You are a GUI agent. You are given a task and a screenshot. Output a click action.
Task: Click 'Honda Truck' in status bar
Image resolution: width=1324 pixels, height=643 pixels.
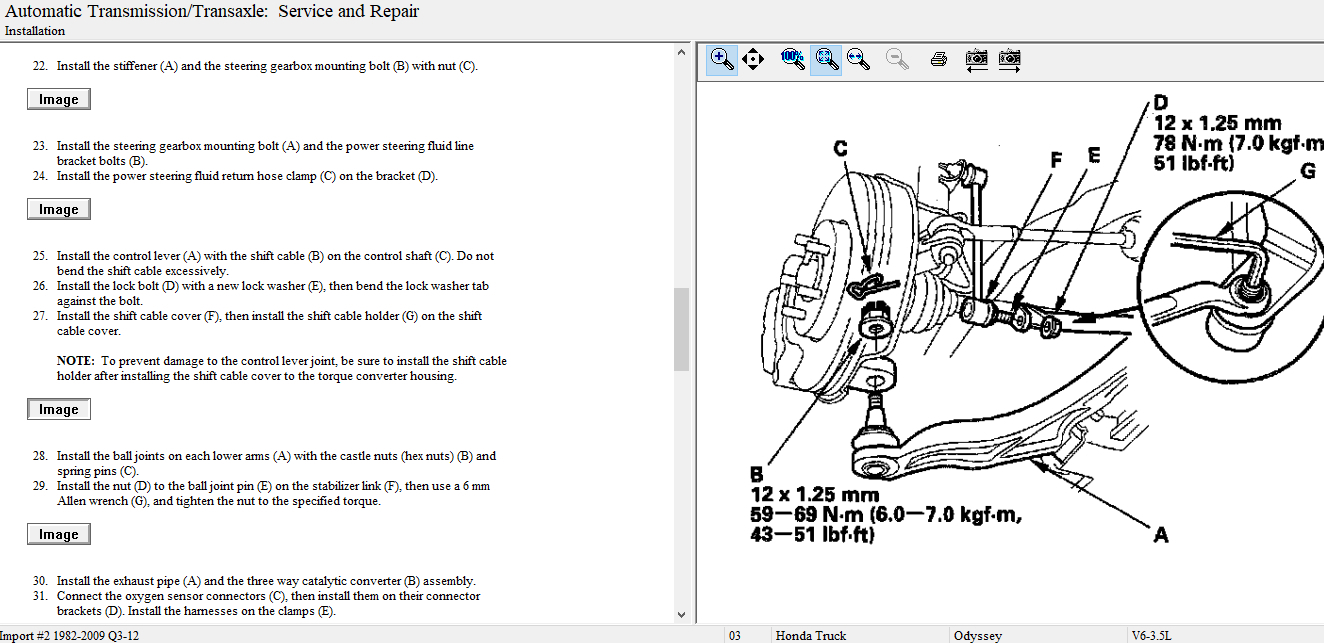[810, 635]
